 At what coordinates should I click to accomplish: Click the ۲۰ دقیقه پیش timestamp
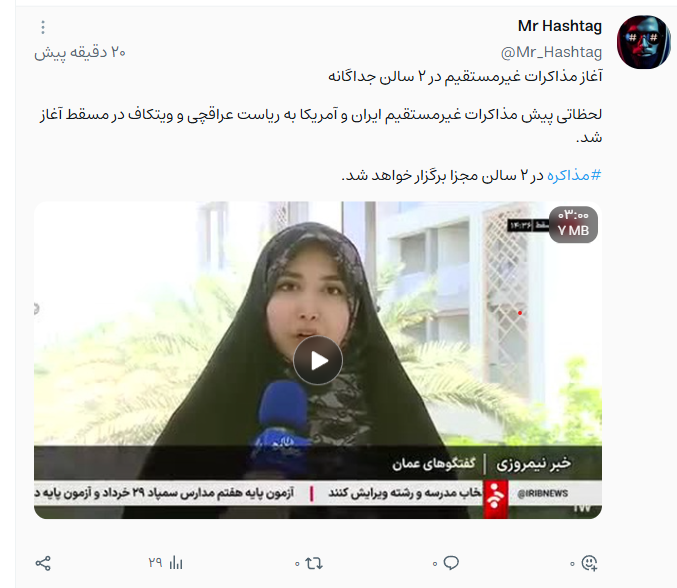click(x=80, y=52)
